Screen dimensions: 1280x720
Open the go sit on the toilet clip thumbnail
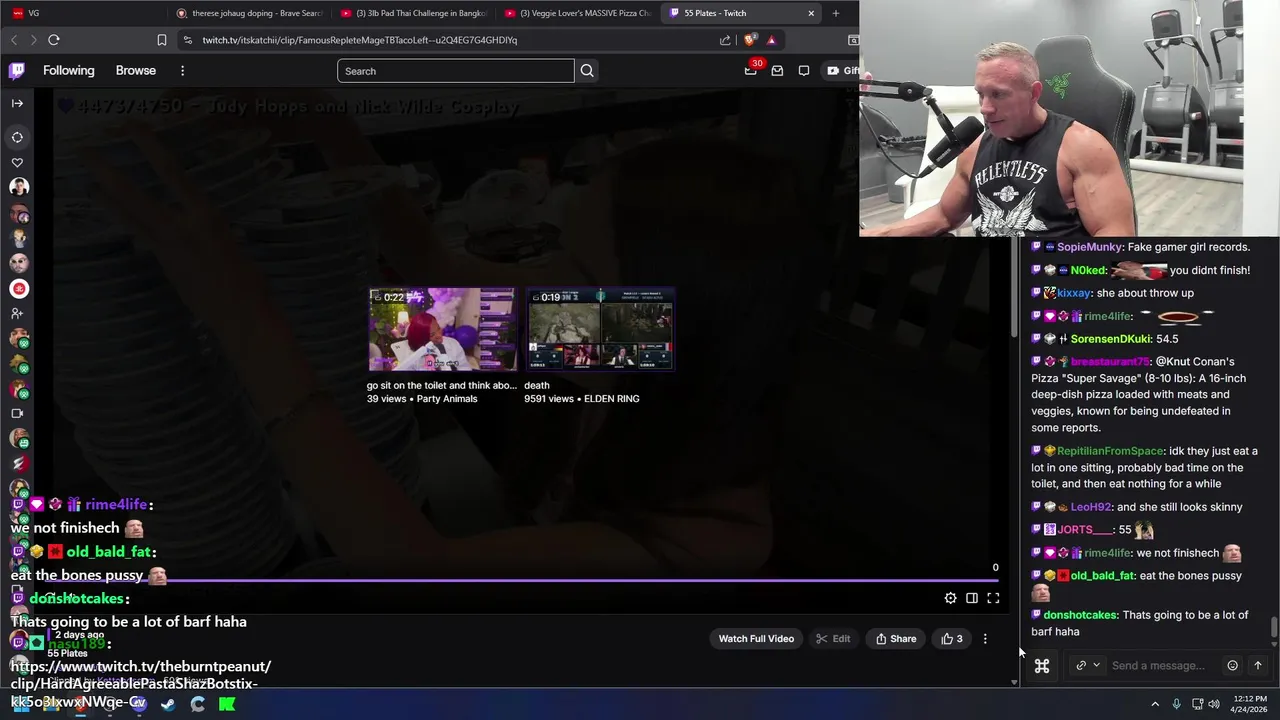click(442, 330)
